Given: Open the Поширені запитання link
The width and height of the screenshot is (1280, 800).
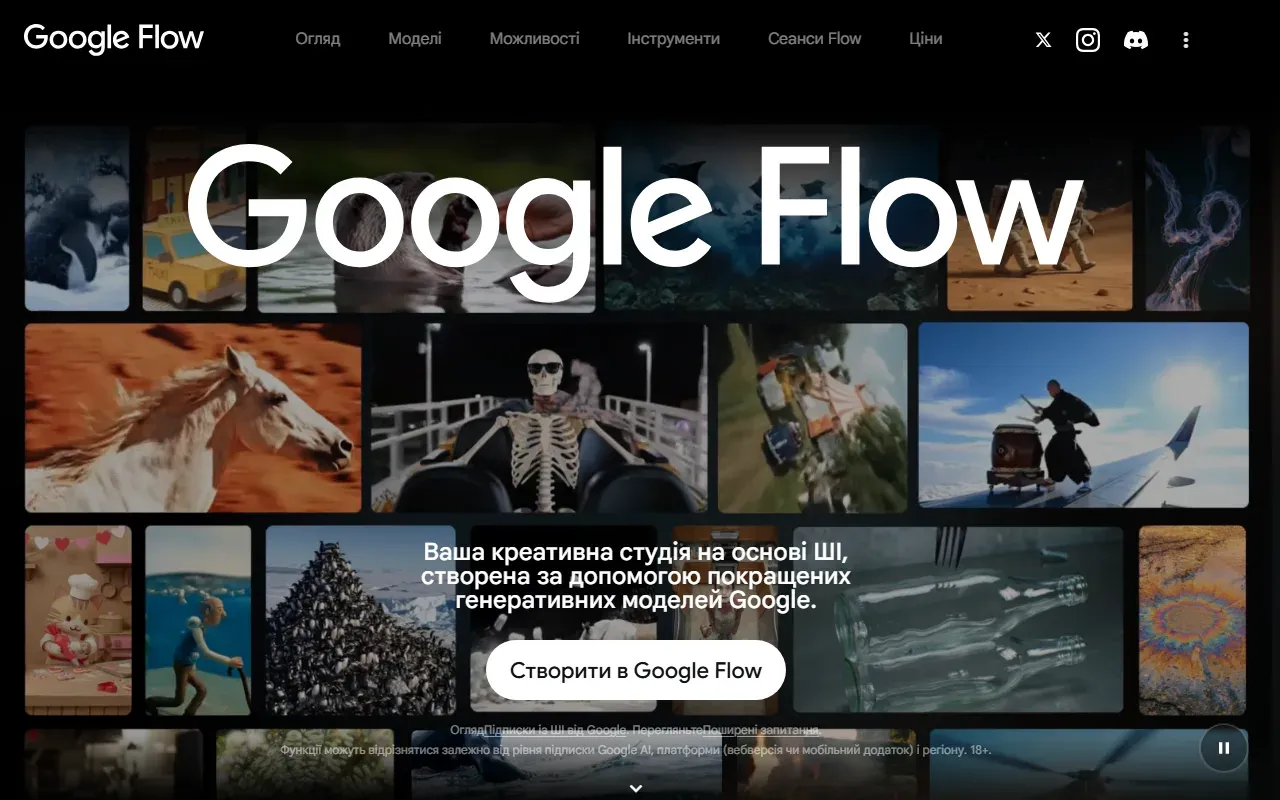Looking at the screenshot, I should click(x=762, y=730).
